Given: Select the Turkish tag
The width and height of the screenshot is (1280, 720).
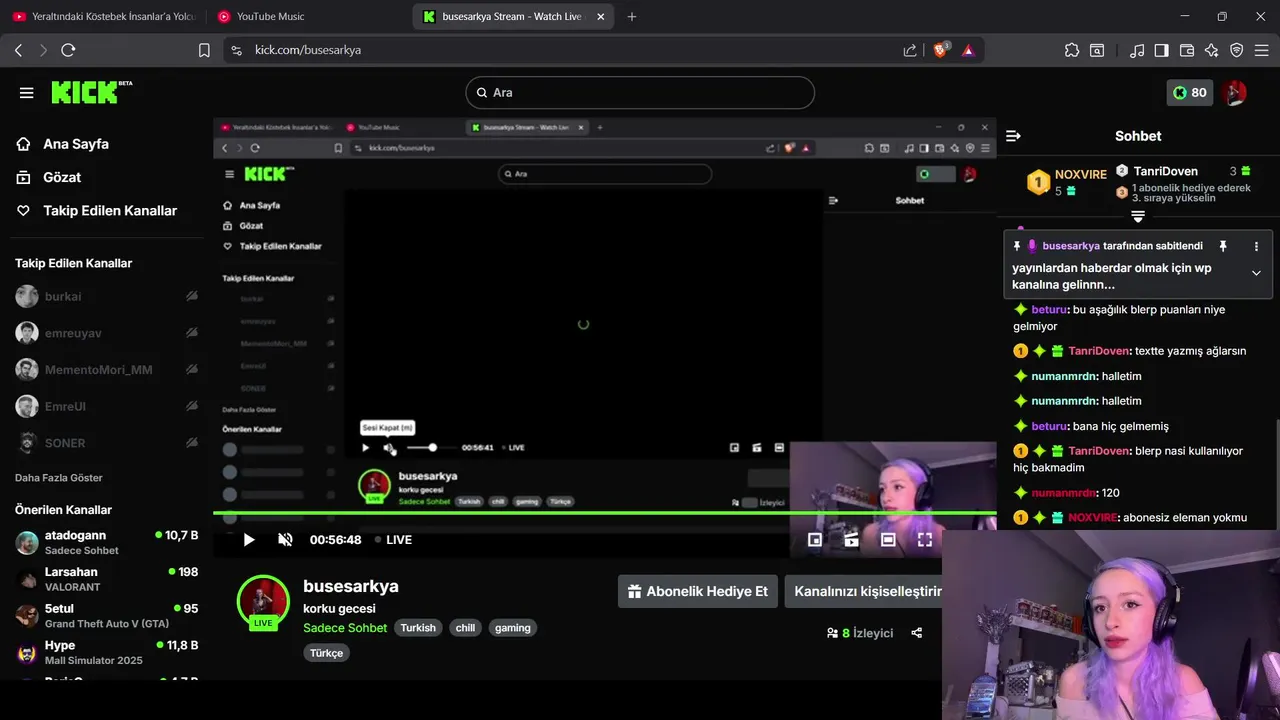Looking at the screenshot, I should click(418, 628).
